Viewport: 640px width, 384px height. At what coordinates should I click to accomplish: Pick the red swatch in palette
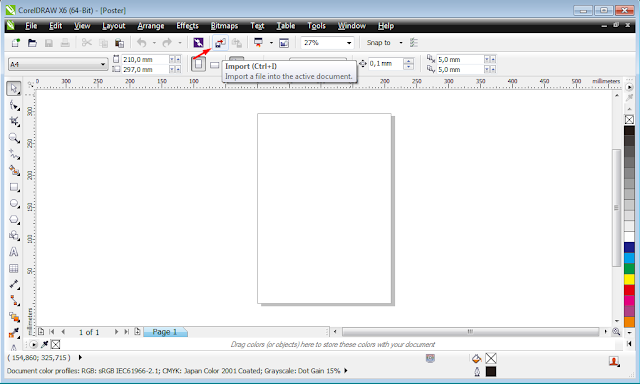coord(629,290)
